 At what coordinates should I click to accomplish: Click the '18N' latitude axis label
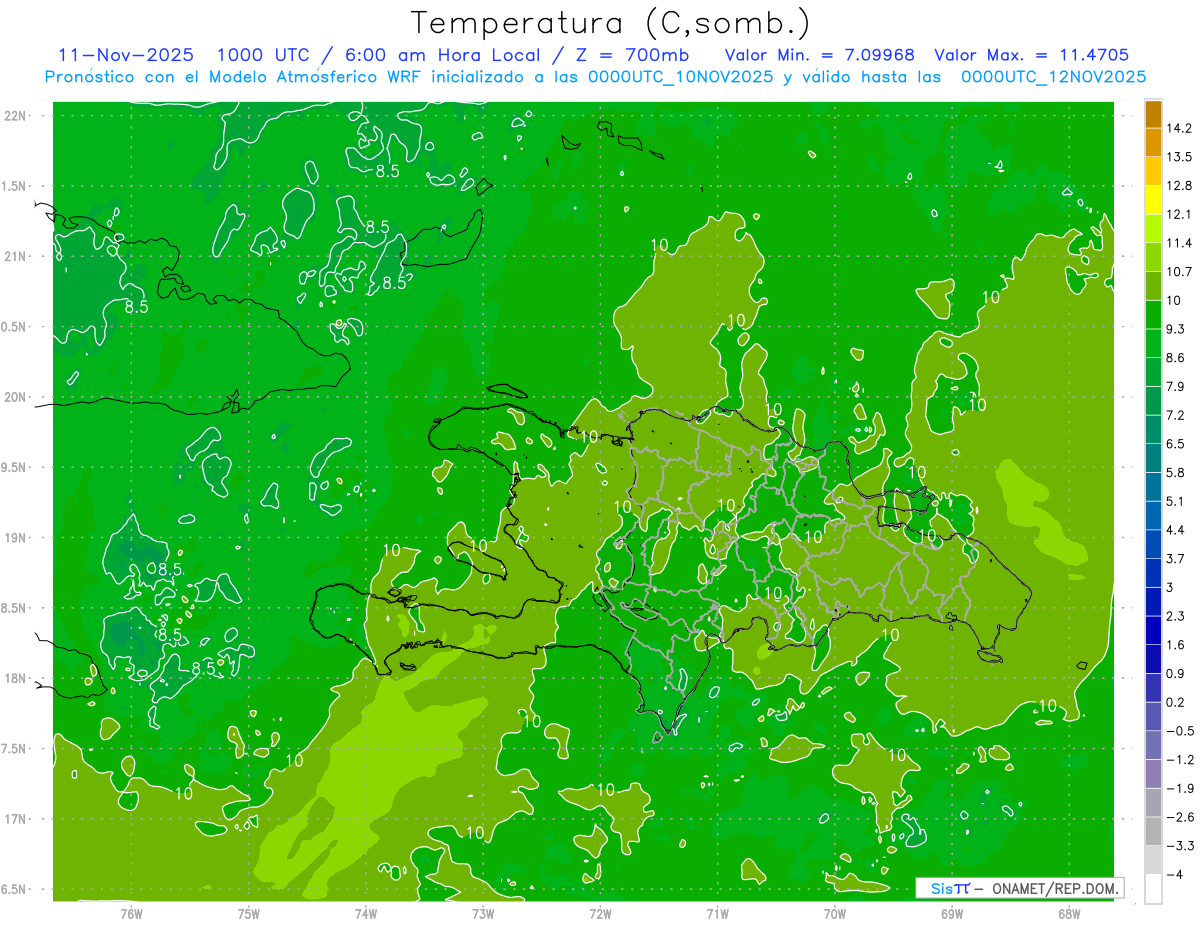[15, 679]
